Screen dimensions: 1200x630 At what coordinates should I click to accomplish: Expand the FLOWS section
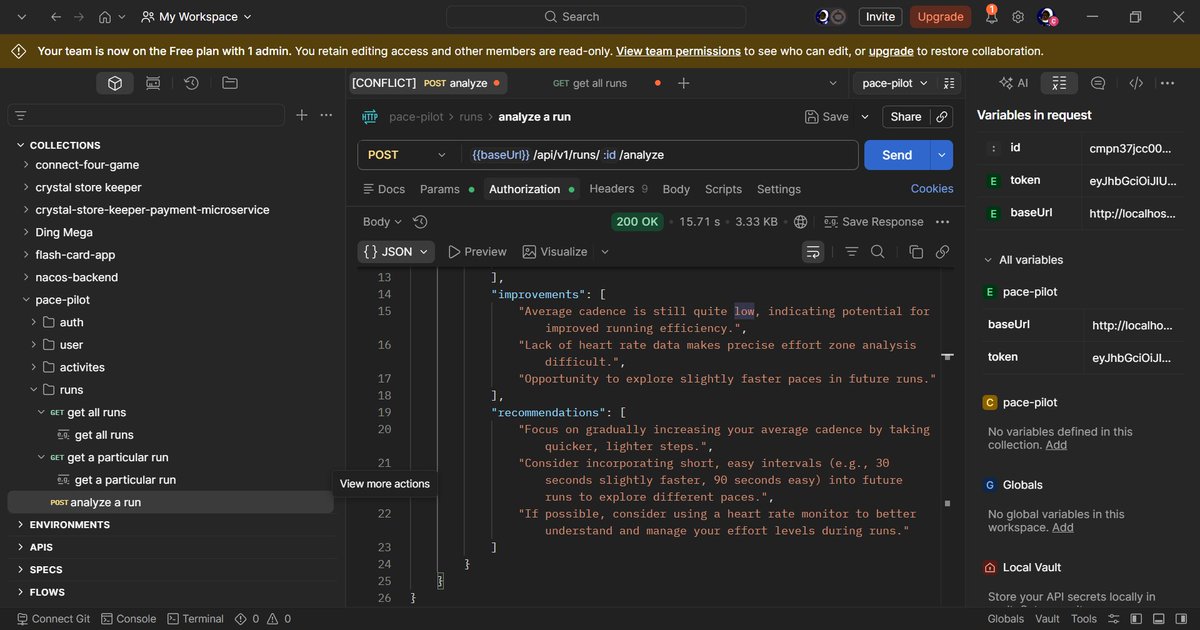21,592
